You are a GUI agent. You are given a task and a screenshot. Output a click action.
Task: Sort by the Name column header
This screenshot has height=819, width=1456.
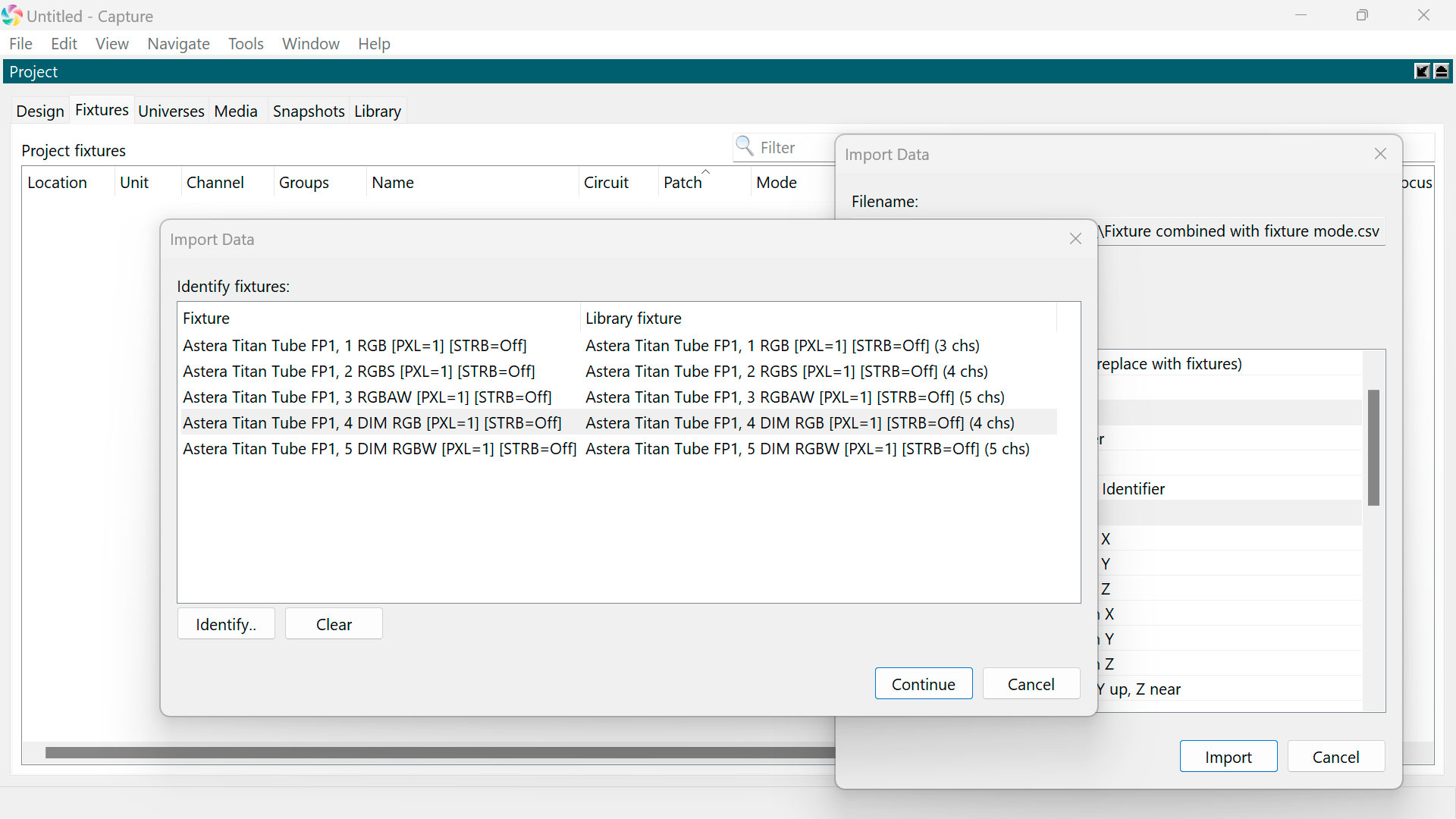[472, 183]
